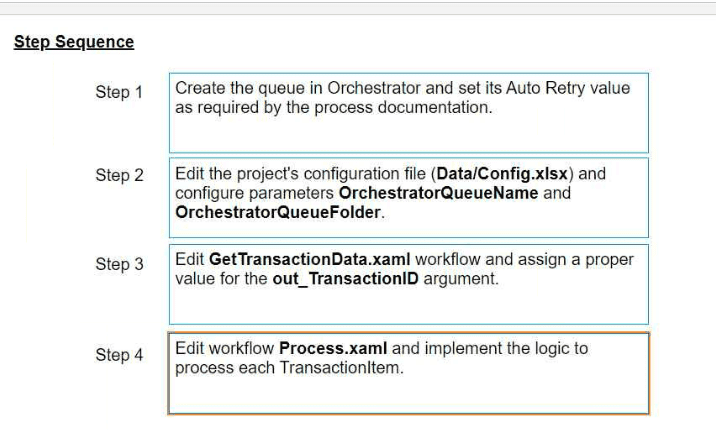The image size is (716, 435).
Task: Click the Step 3 label
Action: coord(119,264)
